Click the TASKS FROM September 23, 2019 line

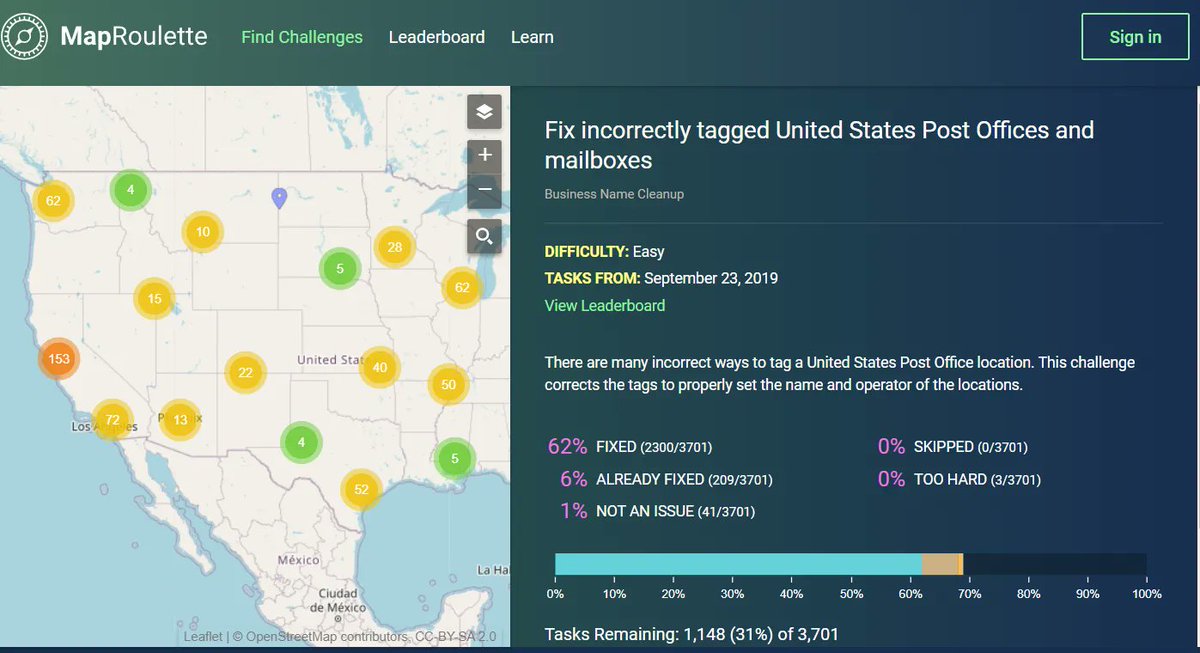click(661, 278)
